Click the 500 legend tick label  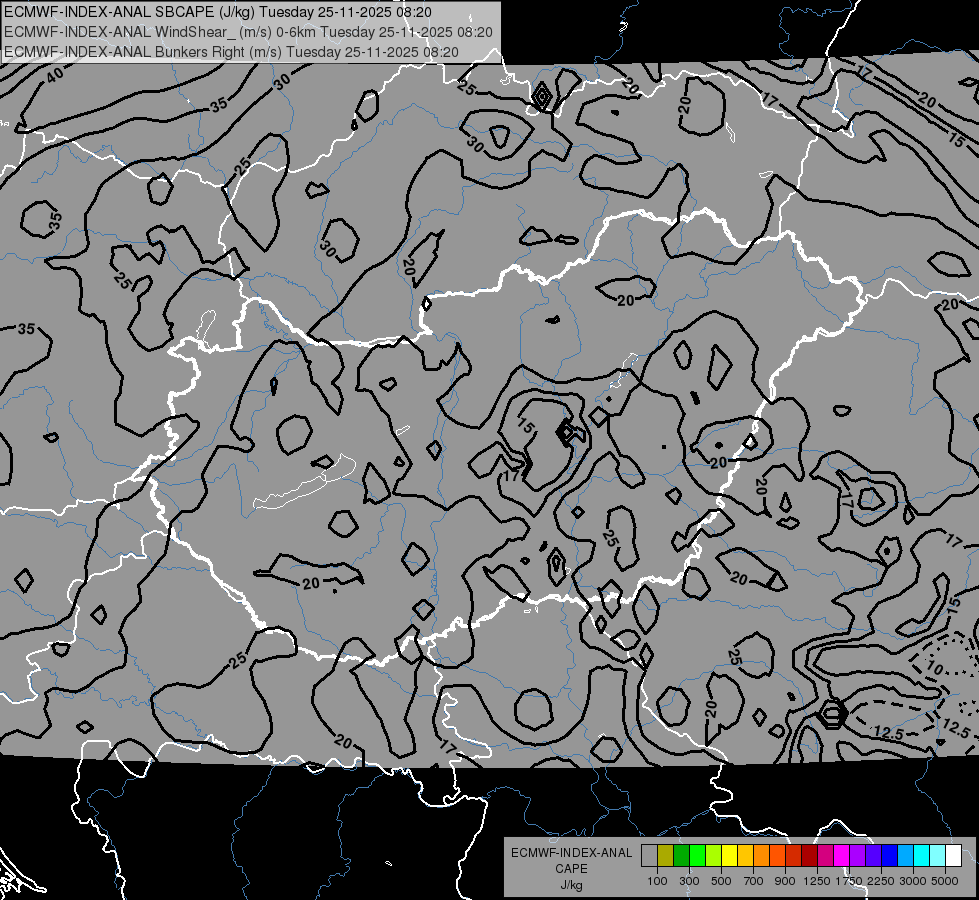point(721,881)
